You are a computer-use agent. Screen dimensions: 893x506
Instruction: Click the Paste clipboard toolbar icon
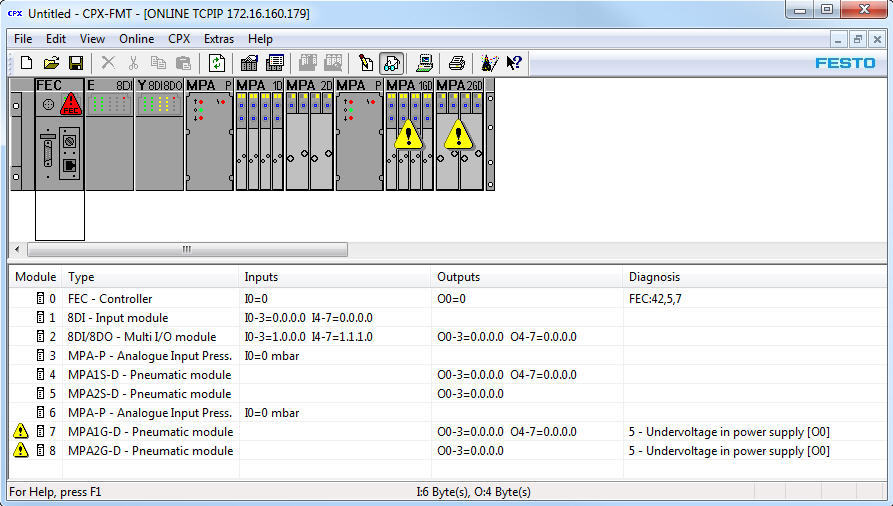click(x=183, y=63)
